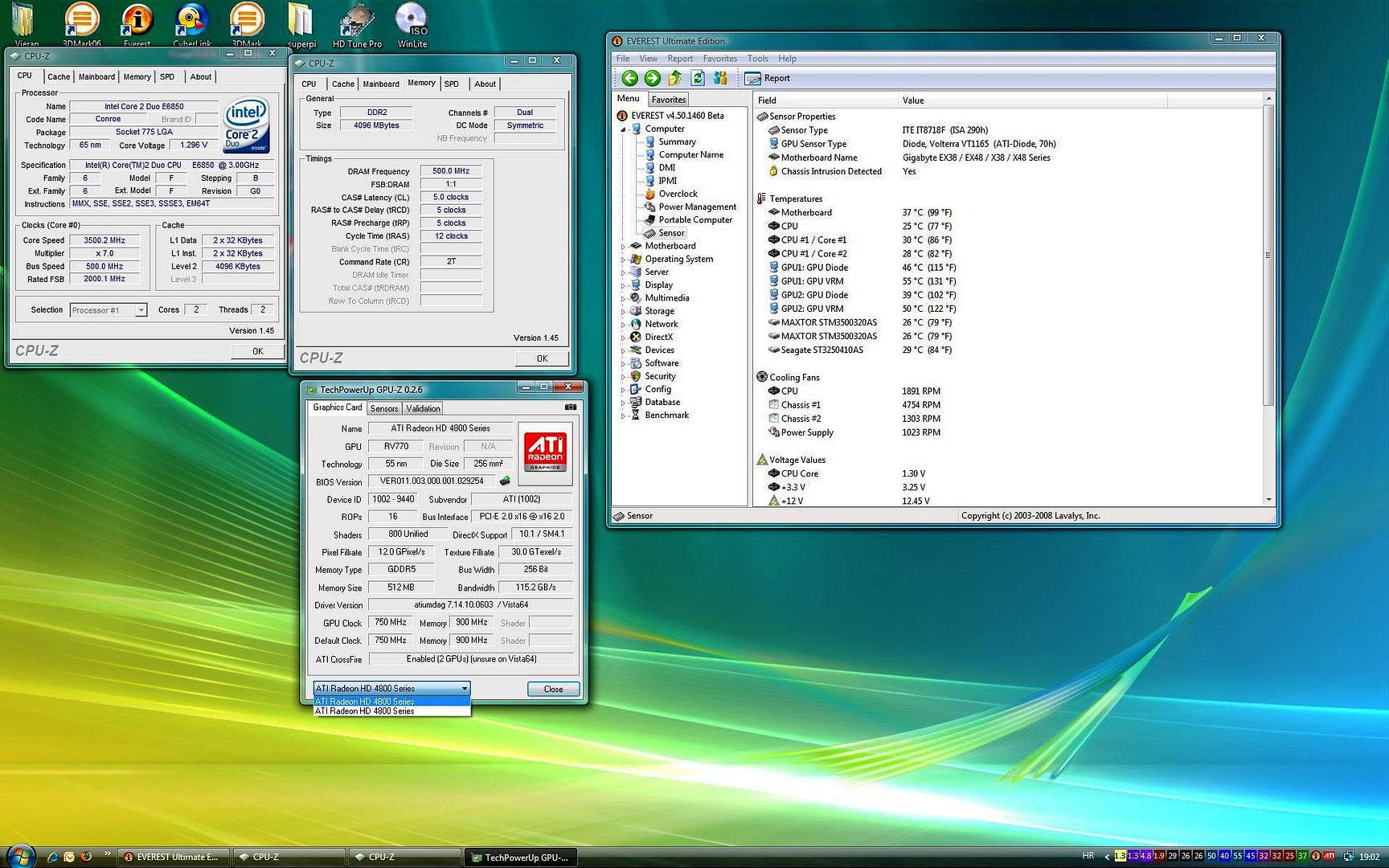Click the ATI tray icon
This screenshot has height=868, width=1389.
[x=1329, y=856]
